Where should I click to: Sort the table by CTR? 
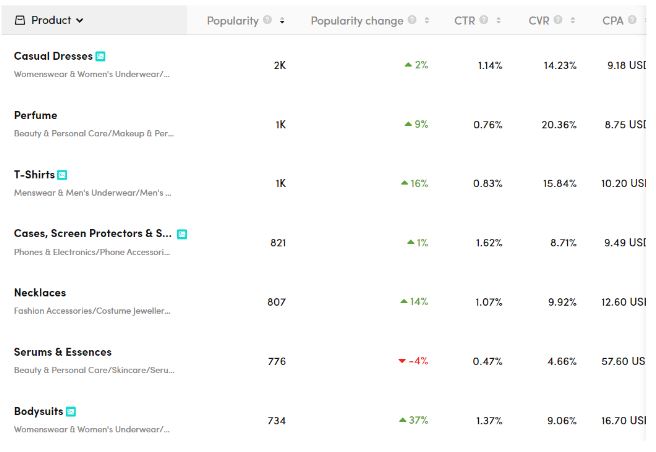[500, 21]
